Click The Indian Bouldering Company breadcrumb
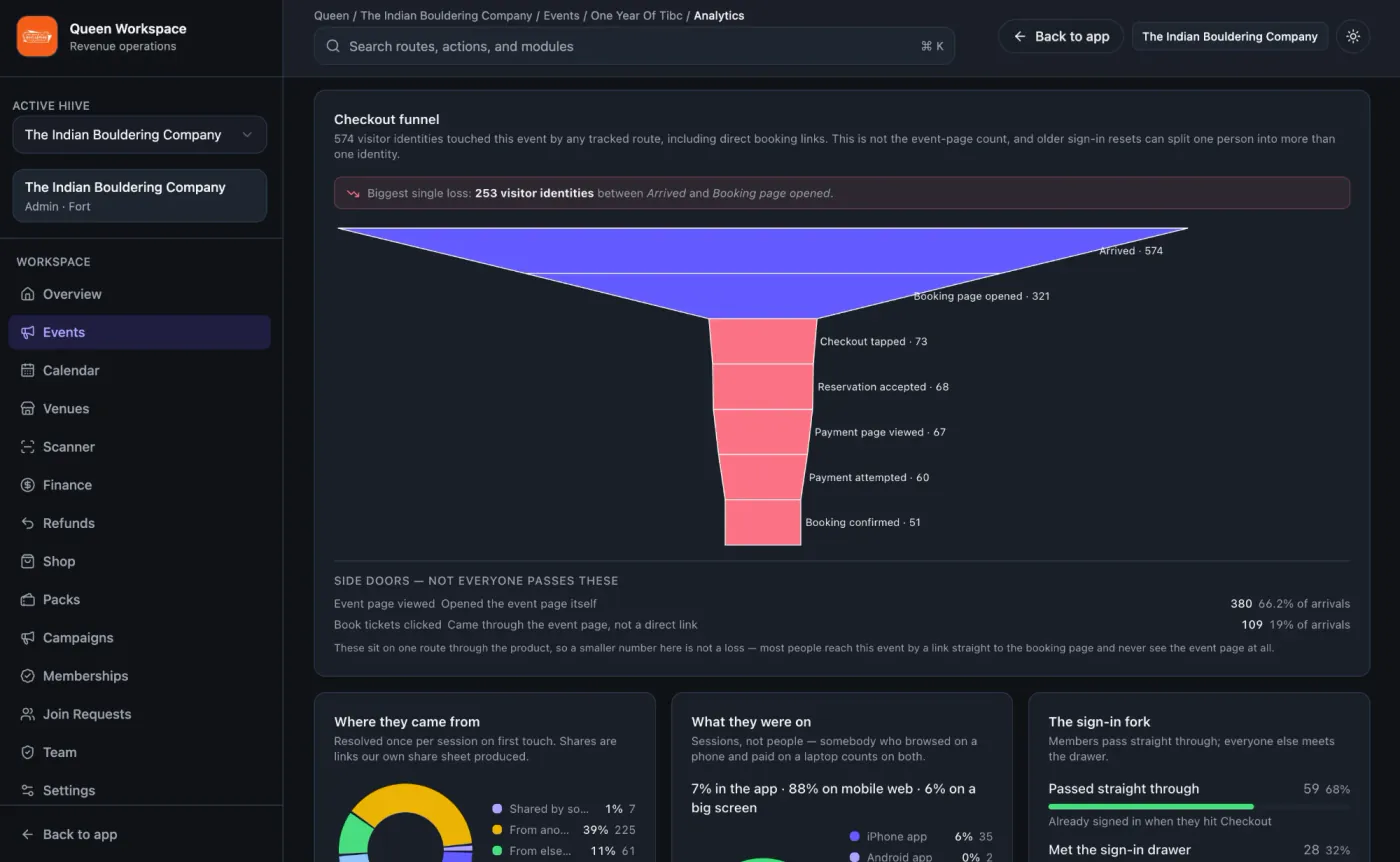Screen dimensions: 1400x862 [446, 16]
